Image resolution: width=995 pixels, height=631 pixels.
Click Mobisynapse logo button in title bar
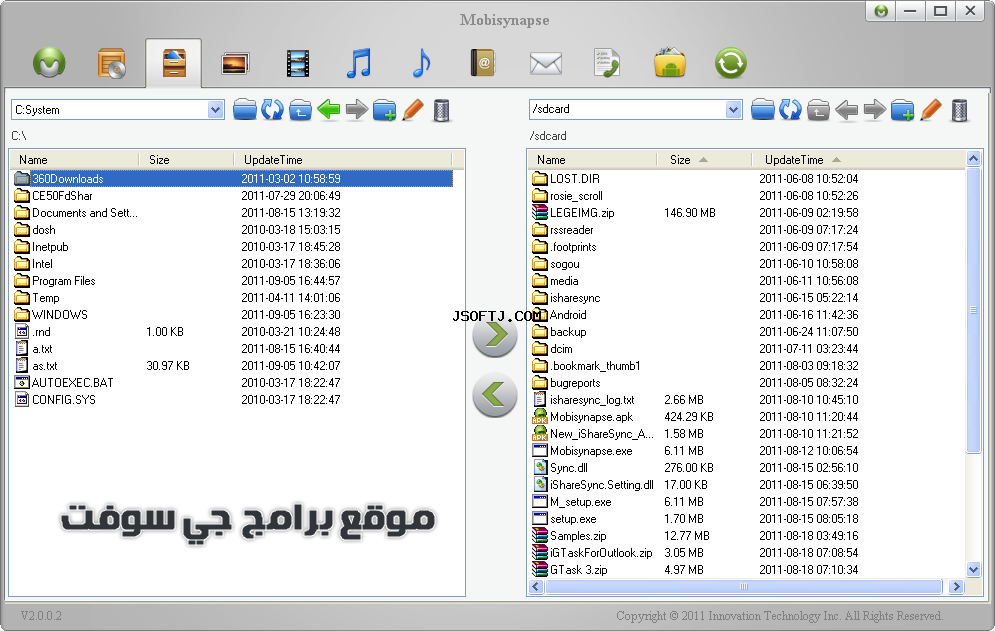(x=881, y=11)
